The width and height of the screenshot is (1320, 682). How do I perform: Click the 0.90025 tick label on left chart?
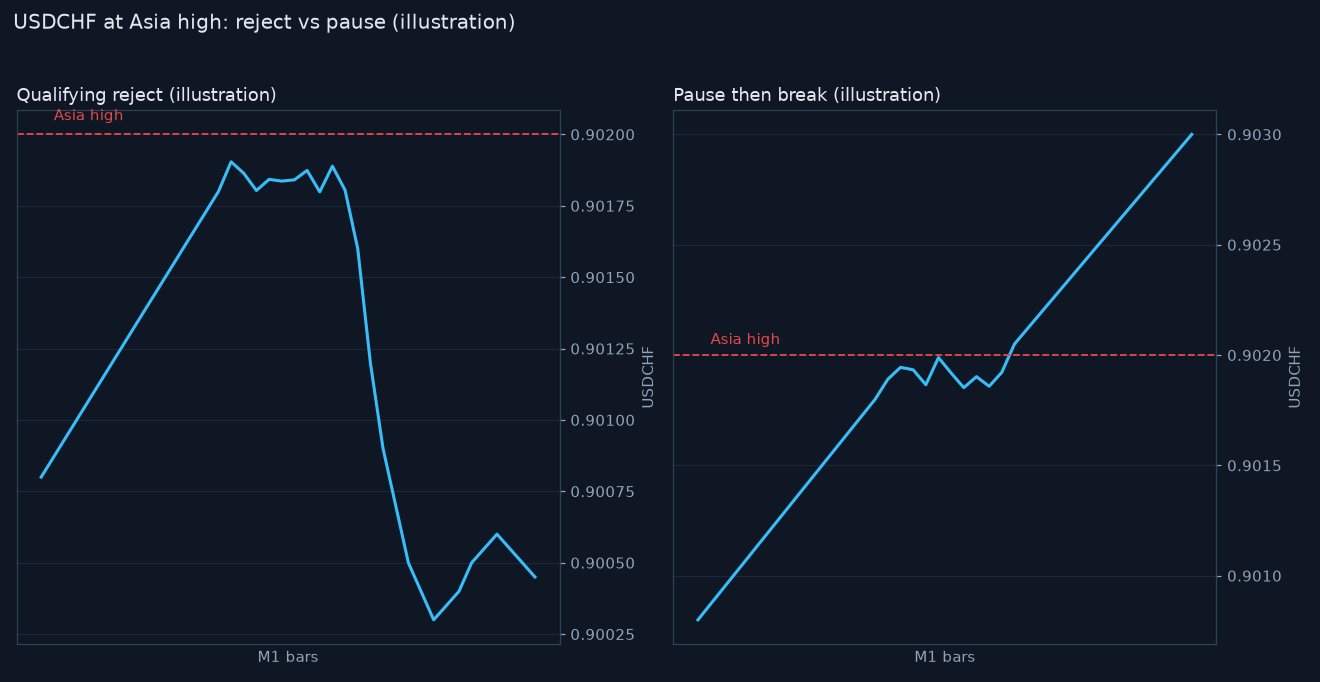(x=603, y=635)
